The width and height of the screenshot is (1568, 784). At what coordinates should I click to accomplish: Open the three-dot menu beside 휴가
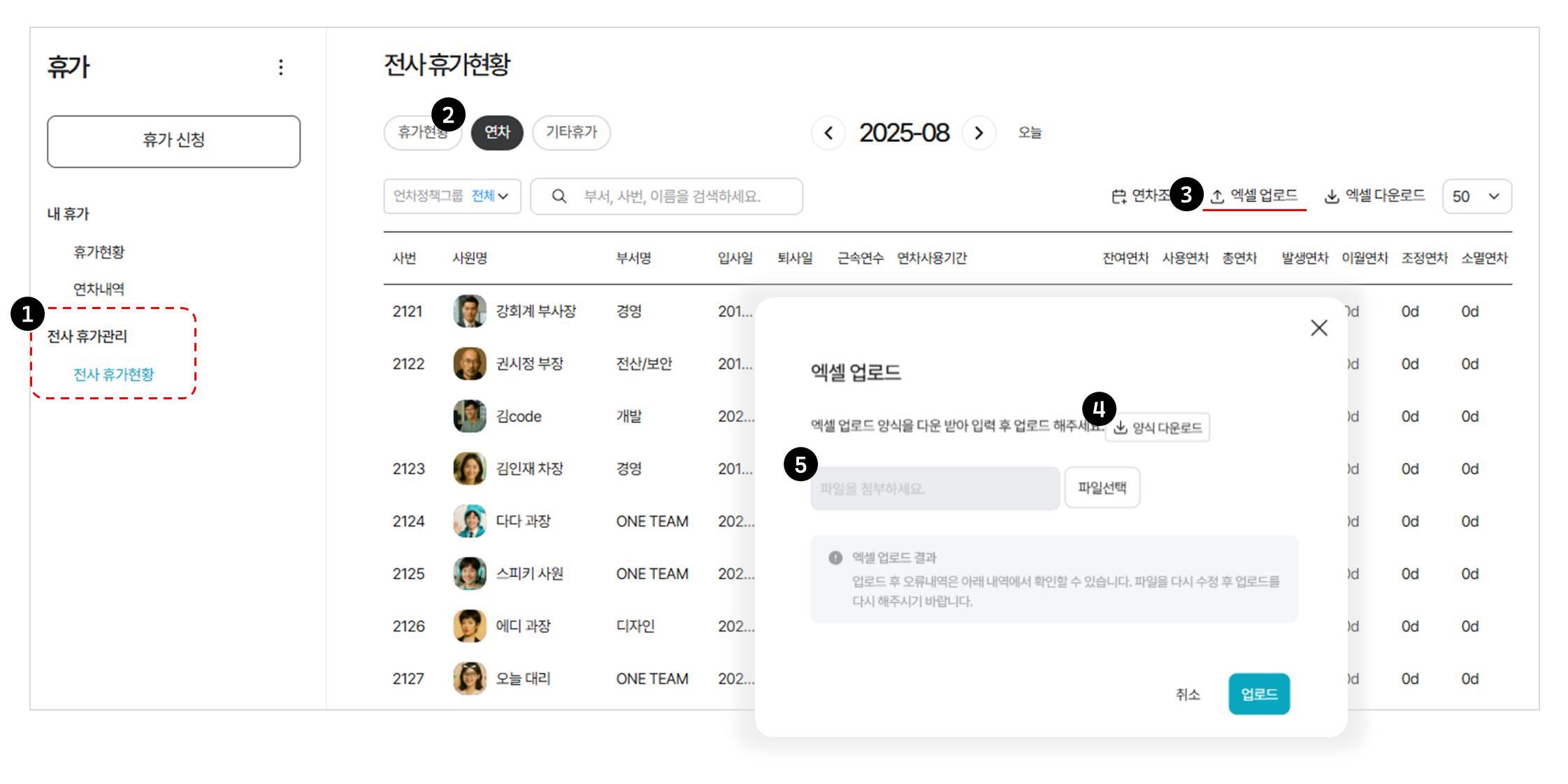click(281, 67)
